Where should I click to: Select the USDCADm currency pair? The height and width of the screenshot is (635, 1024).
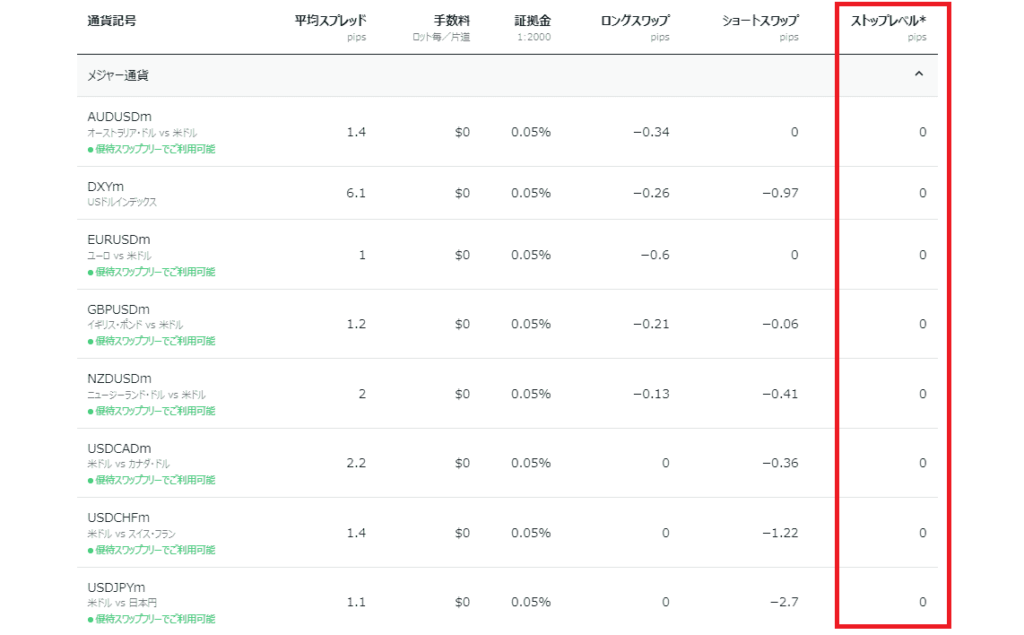pos(119,448)
